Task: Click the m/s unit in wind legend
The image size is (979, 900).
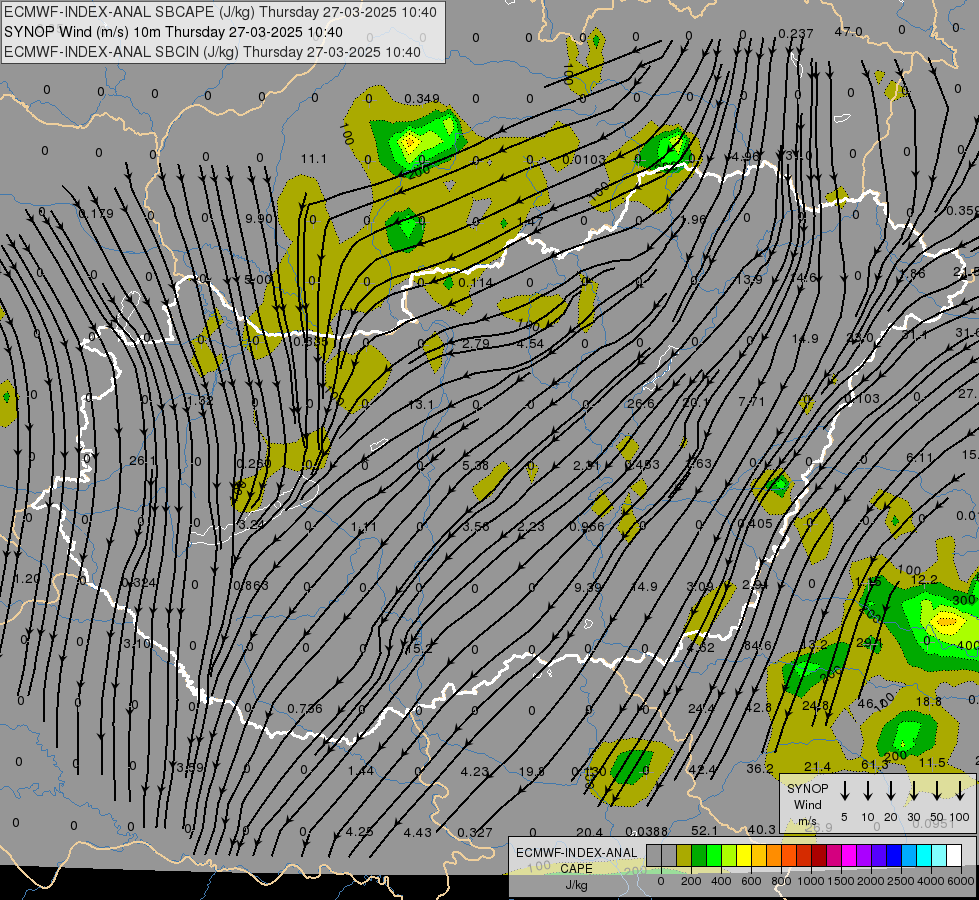Action: pyautogui.click(x=807, y=821)
